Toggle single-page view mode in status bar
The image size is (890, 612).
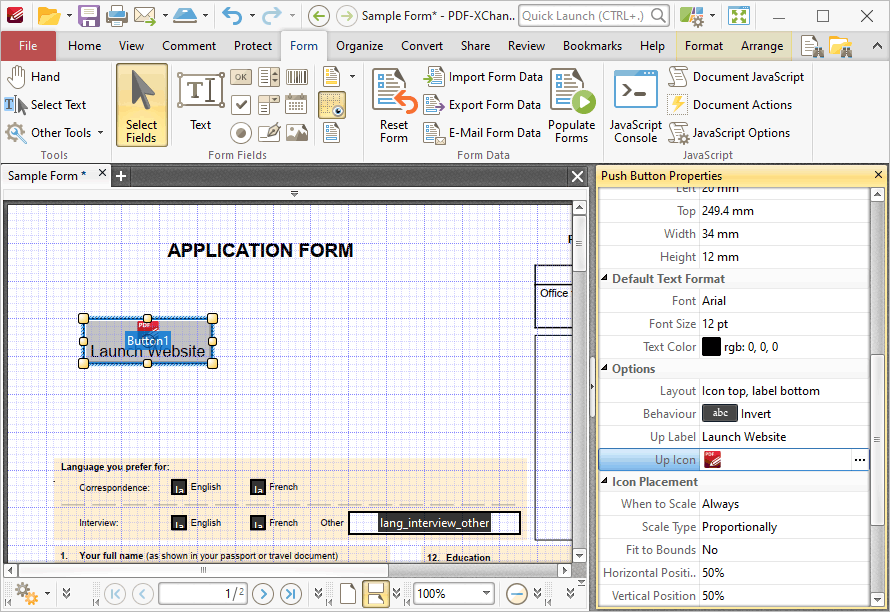349,592
